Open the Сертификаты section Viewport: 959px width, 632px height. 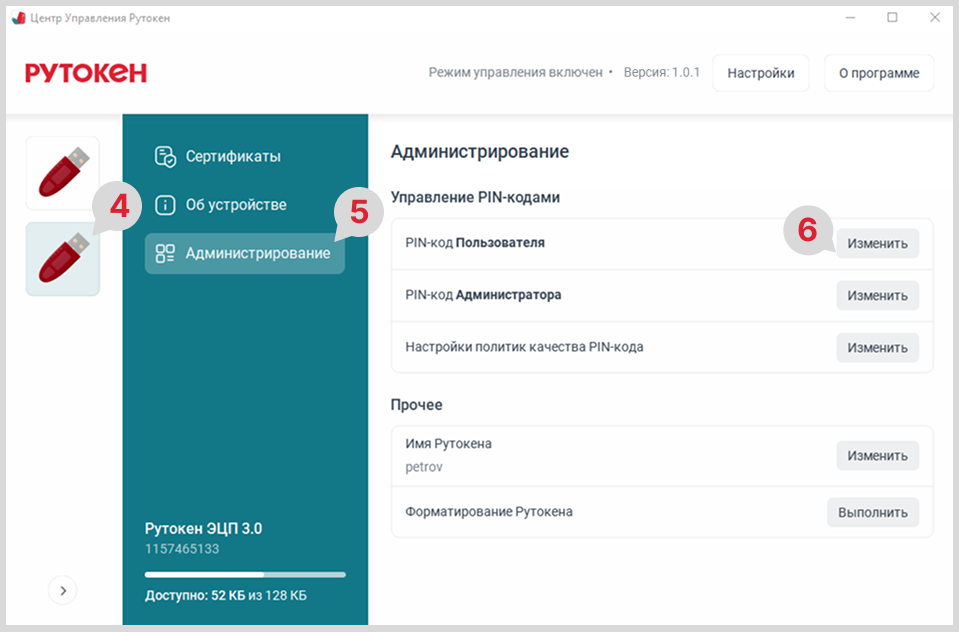pos(232,156)
